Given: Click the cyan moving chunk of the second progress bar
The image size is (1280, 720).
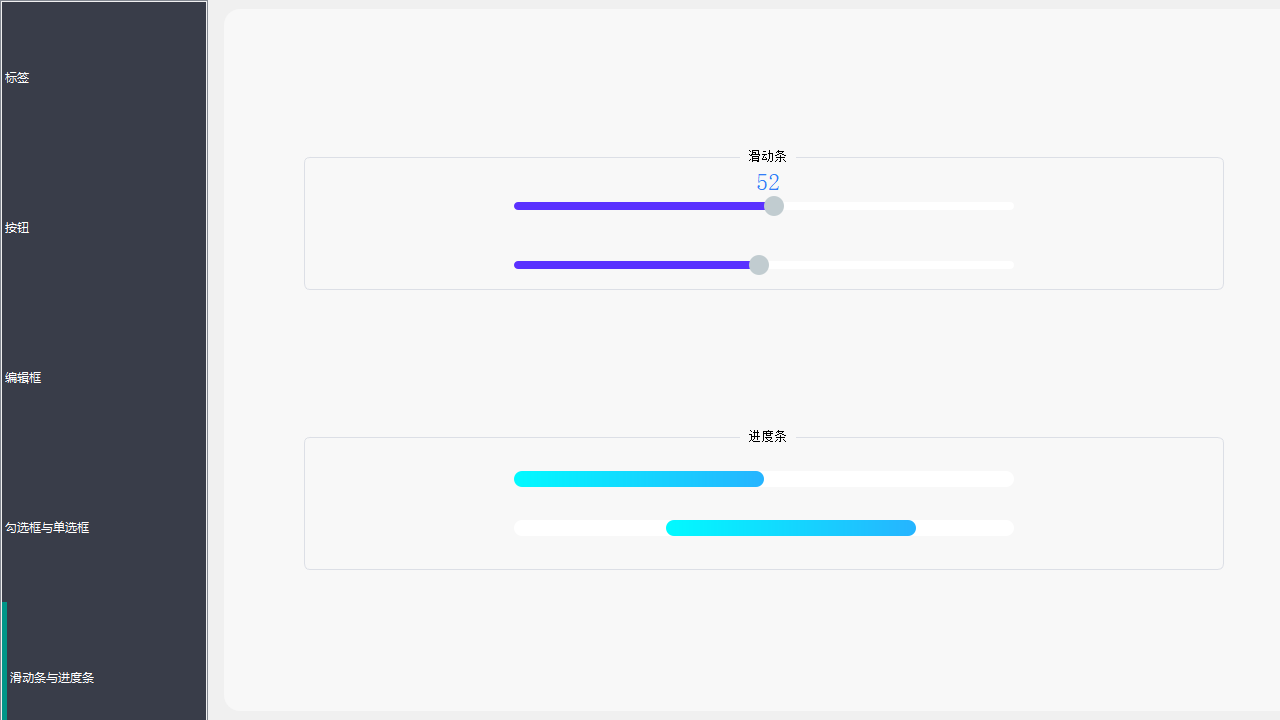Looking at the screenshot, I should point(791,528).
